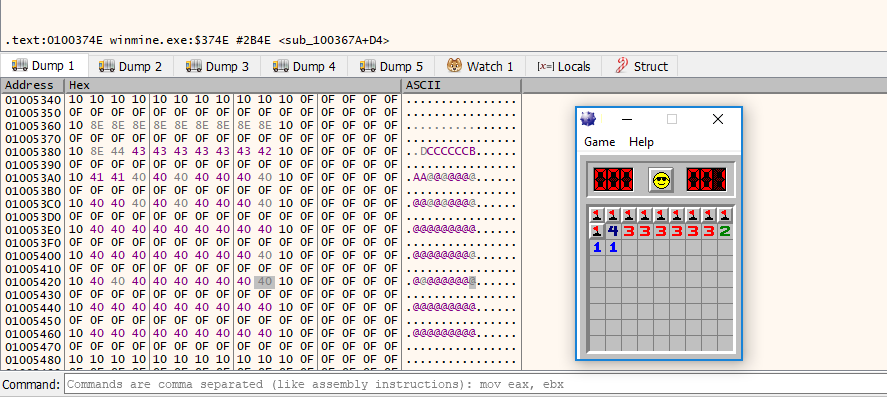The height and width of the screenshot is (397, 887).
Task: Close the Minesweeper window
Action: (718, 119)
